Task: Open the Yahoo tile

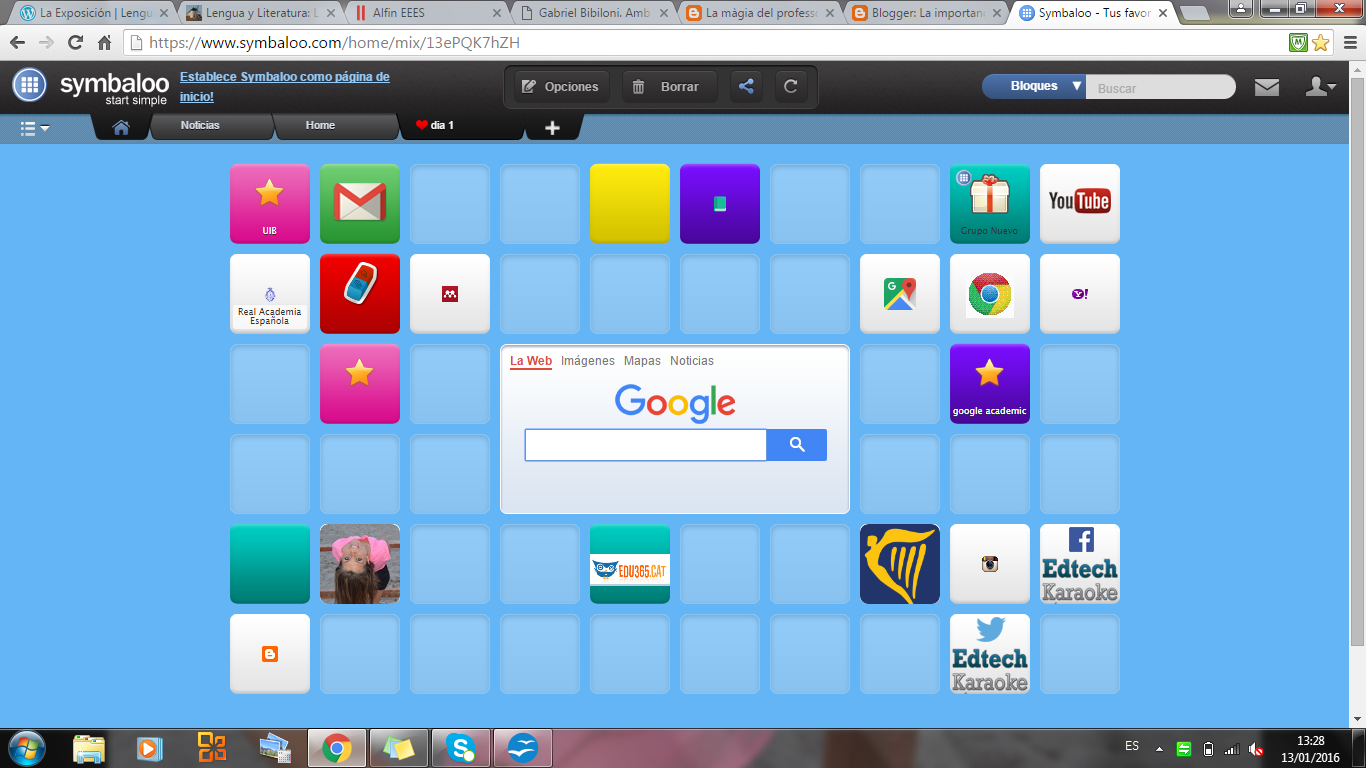Action: [1080, 293]
